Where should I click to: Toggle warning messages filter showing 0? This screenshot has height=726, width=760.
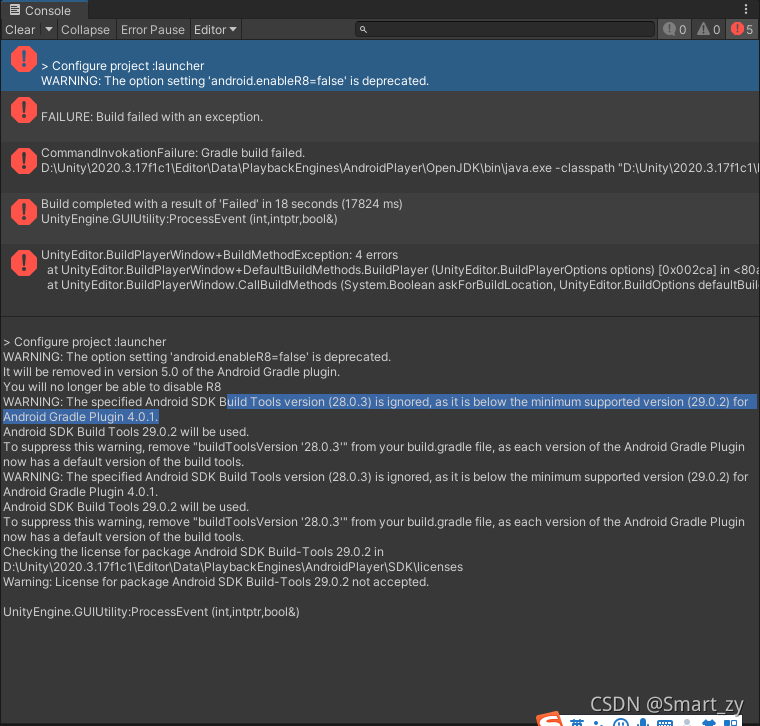click(709, 30)
